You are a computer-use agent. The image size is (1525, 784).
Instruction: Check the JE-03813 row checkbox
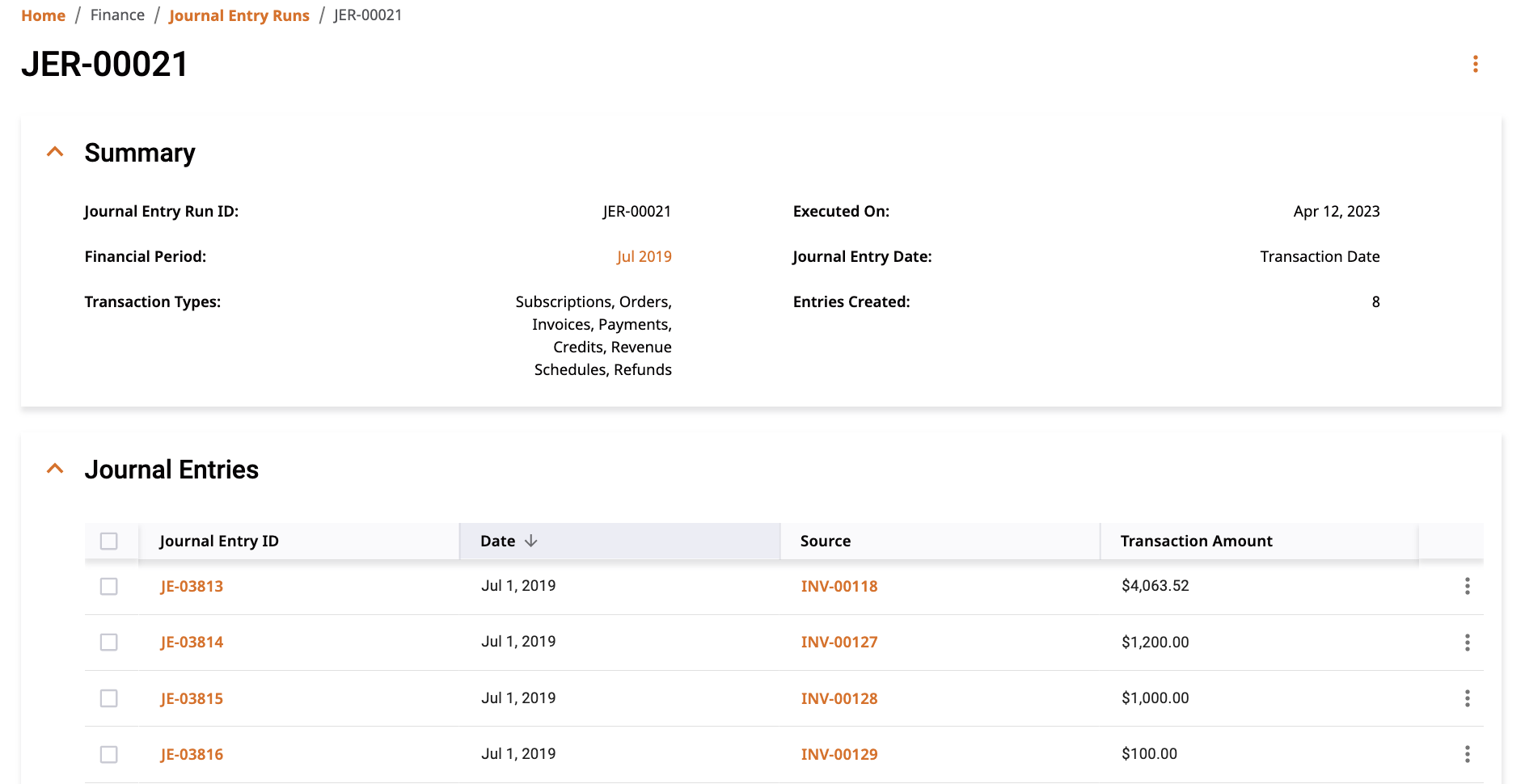(x=109, y=586)
